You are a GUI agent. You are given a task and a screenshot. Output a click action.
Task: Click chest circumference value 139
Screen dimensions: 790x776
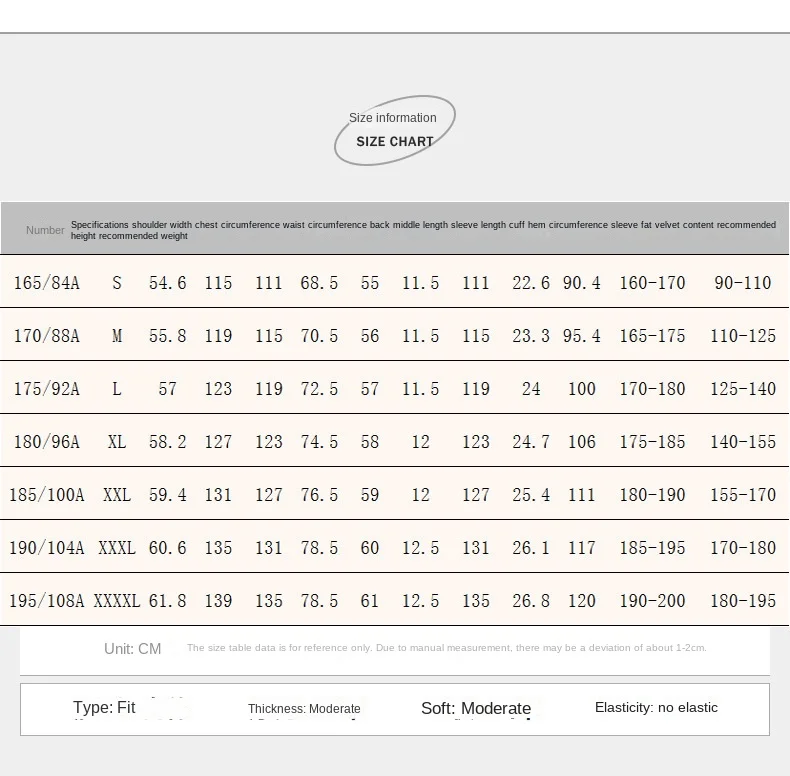(218, 601)
